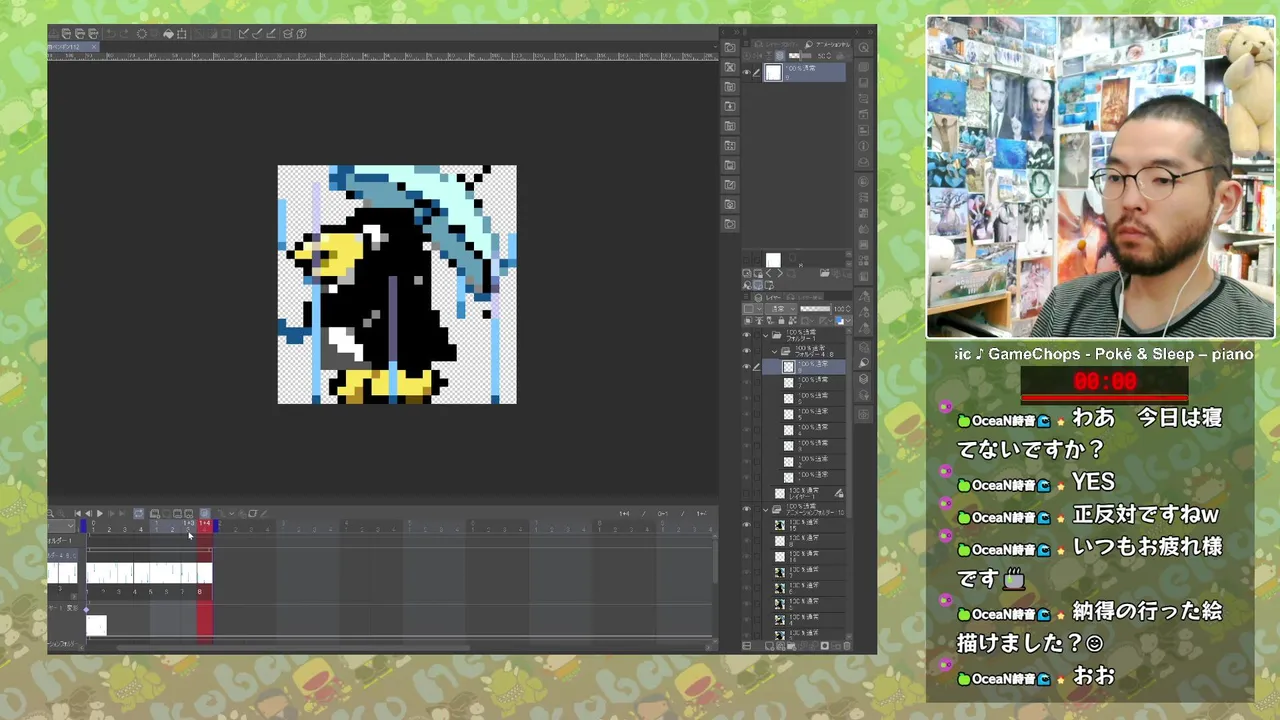Viewport: 1280px width, 720px height.
Task: Select the open canvas document tab
Action: click(x=73, y=47)
